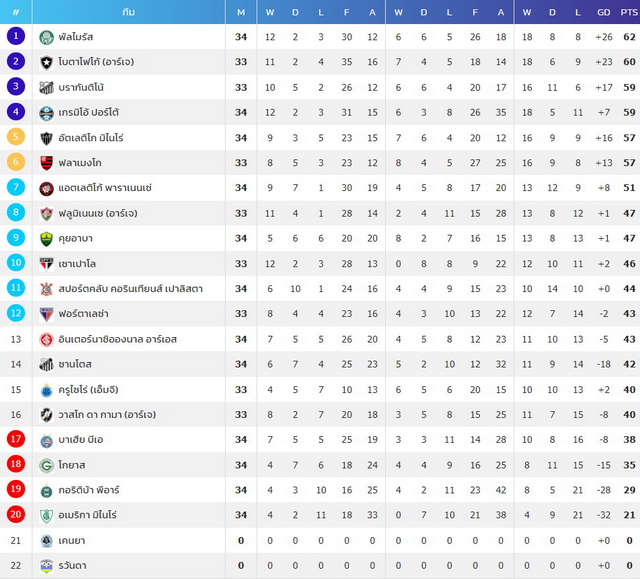Click the Botafogo star shield logo

[x=47, y=62]
